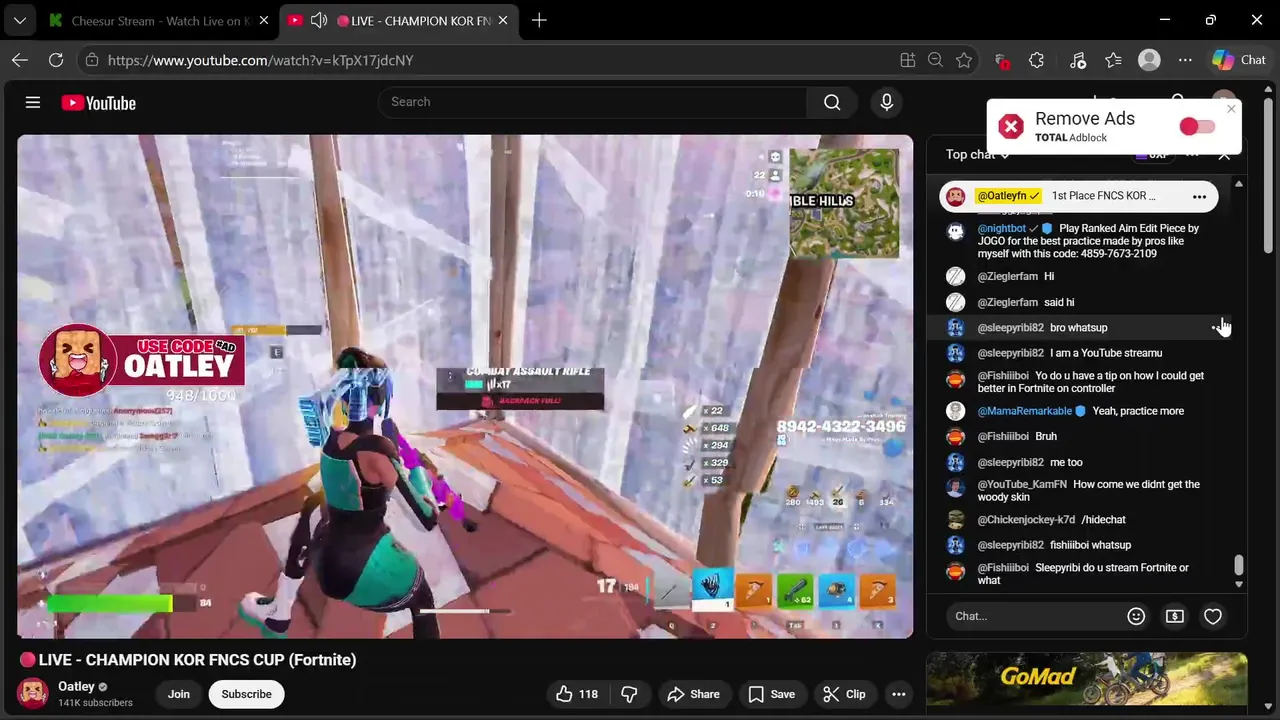Open browser settings and more menu
The image size is (1280, 720).
click(1185, 60)
